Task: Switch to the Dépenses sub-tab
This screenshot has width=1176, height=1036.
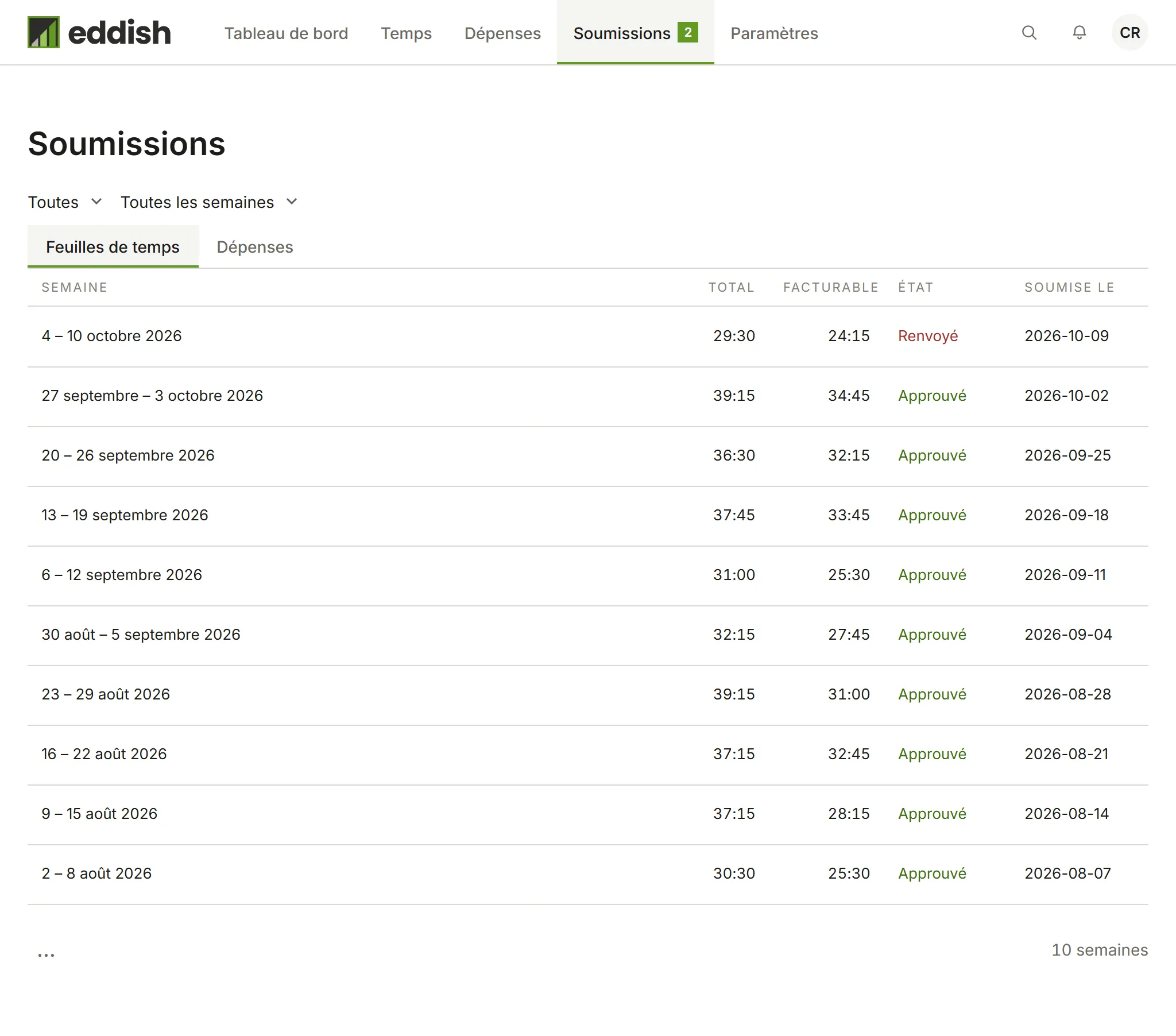Action: point(255,247)
